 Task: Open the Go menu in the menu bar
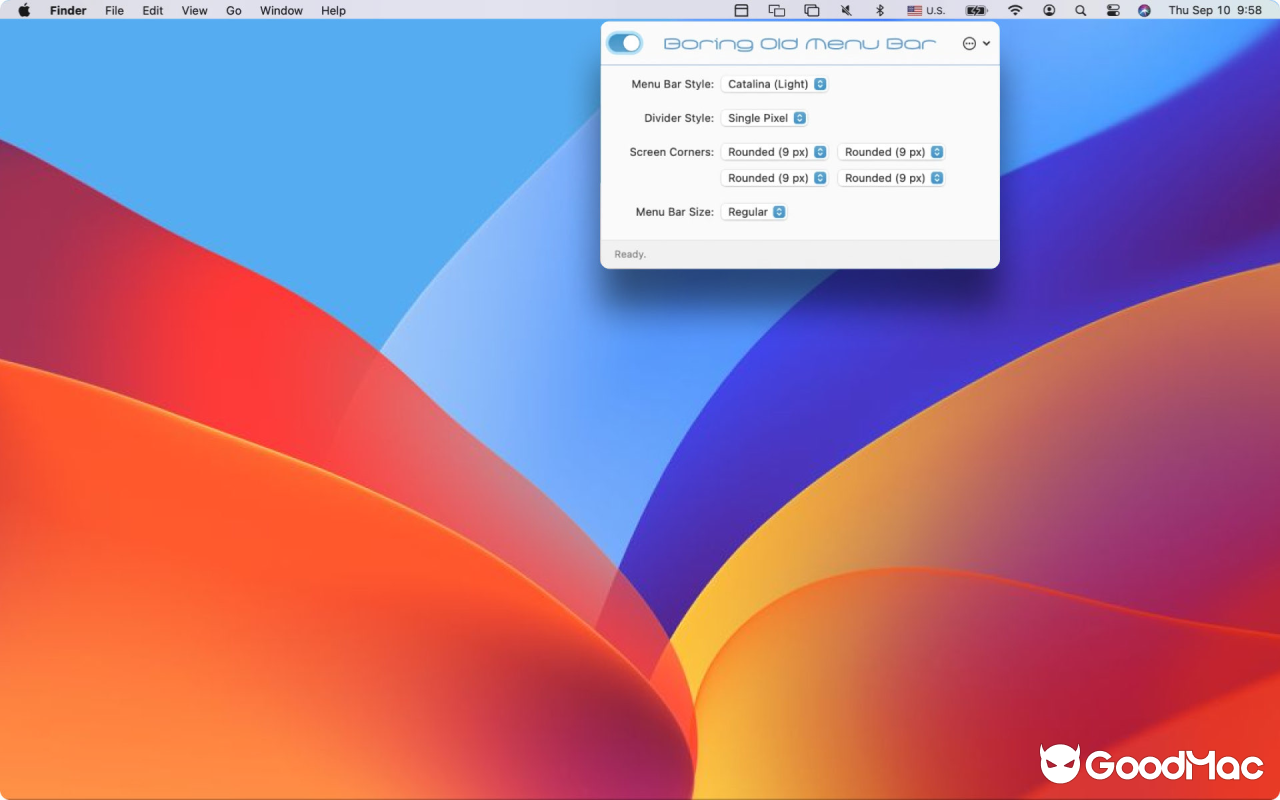coord(233,10)
